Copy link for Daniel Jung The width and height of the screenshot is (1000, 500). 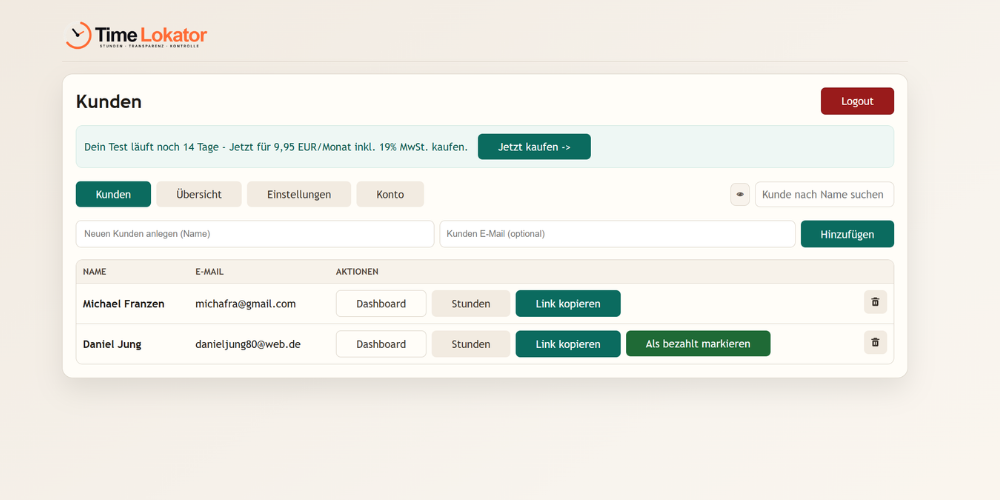568,344
